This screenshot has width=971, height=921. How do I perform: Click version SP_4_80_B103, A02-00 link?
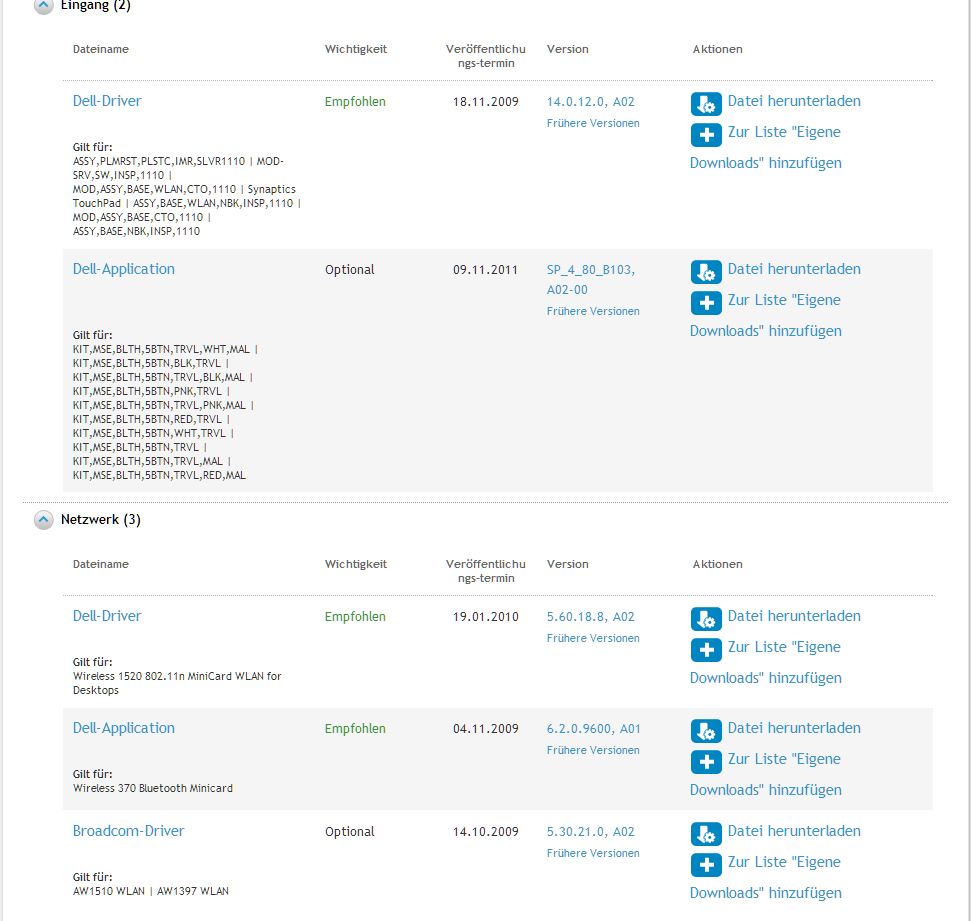591,279
